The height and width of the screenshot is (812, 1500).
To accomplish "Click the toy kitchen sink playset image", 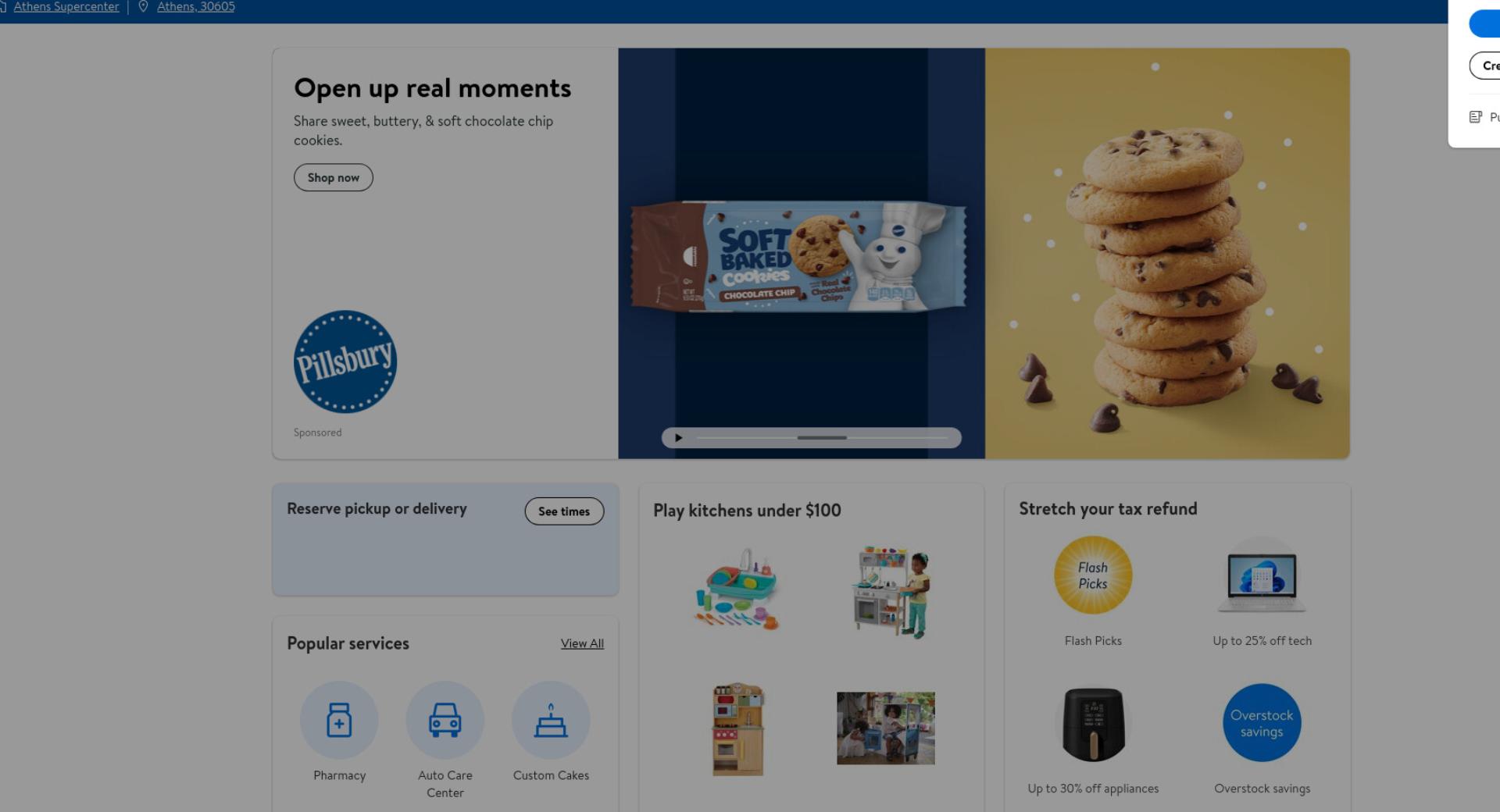I will 737,589.
